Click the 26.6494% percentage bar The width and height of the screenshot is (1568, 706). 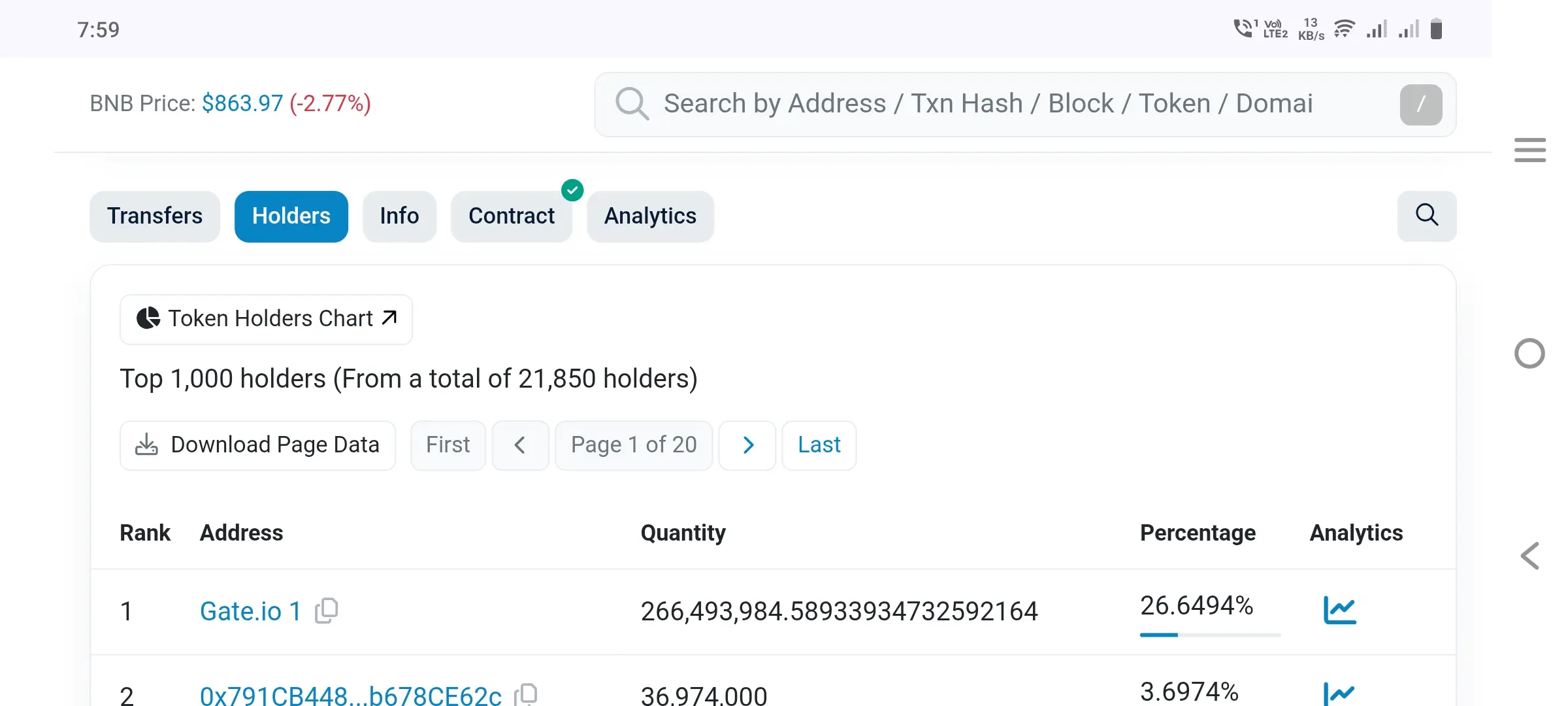[x=1210, y=635]
